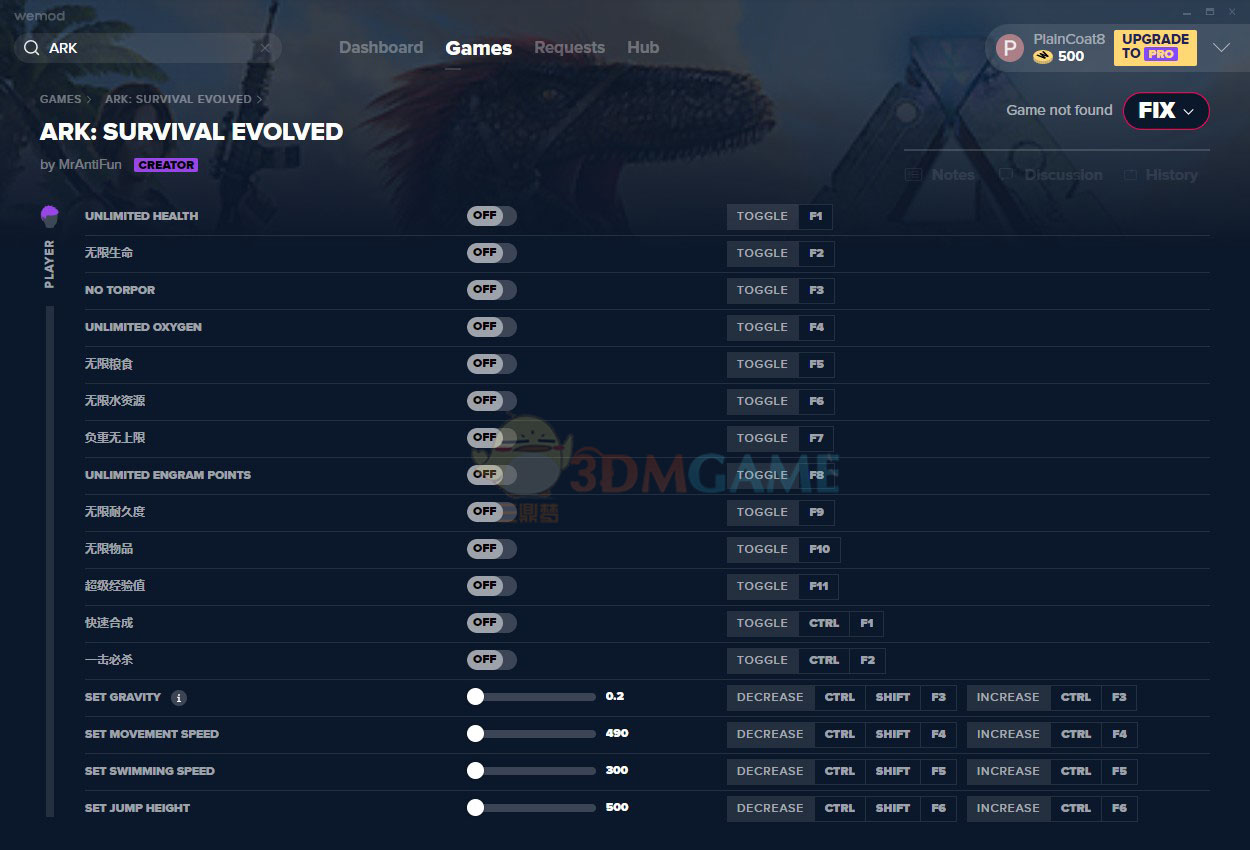The width and height of the screenshot is (1250, 850).
Task: Click the chevron after GAMES breadcrumb
Action: coord(89,100)
